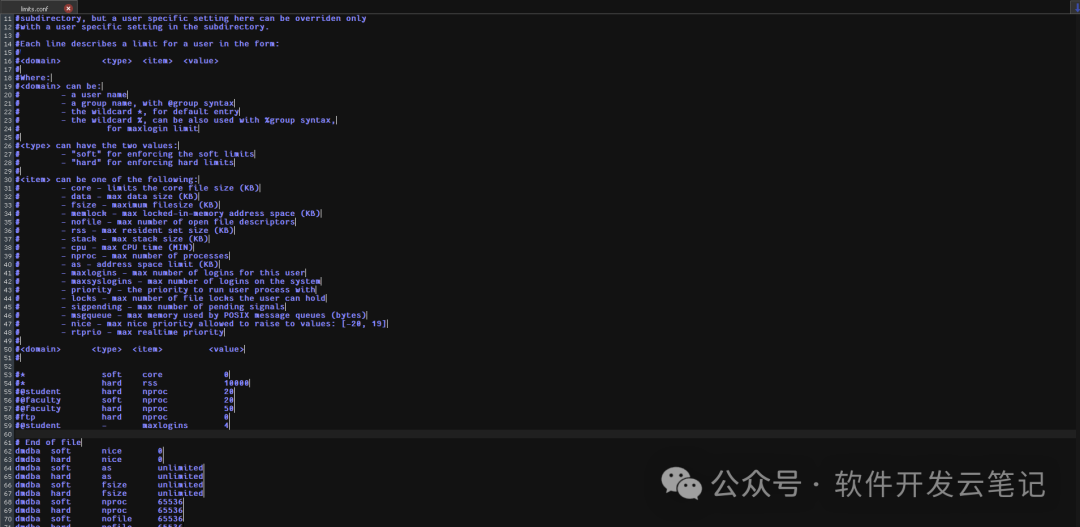The width and height of the screenshot is (1080, 527).
Task: Click the 'dmdba soft fsize unlimited' line
Action: pos(110,485)
